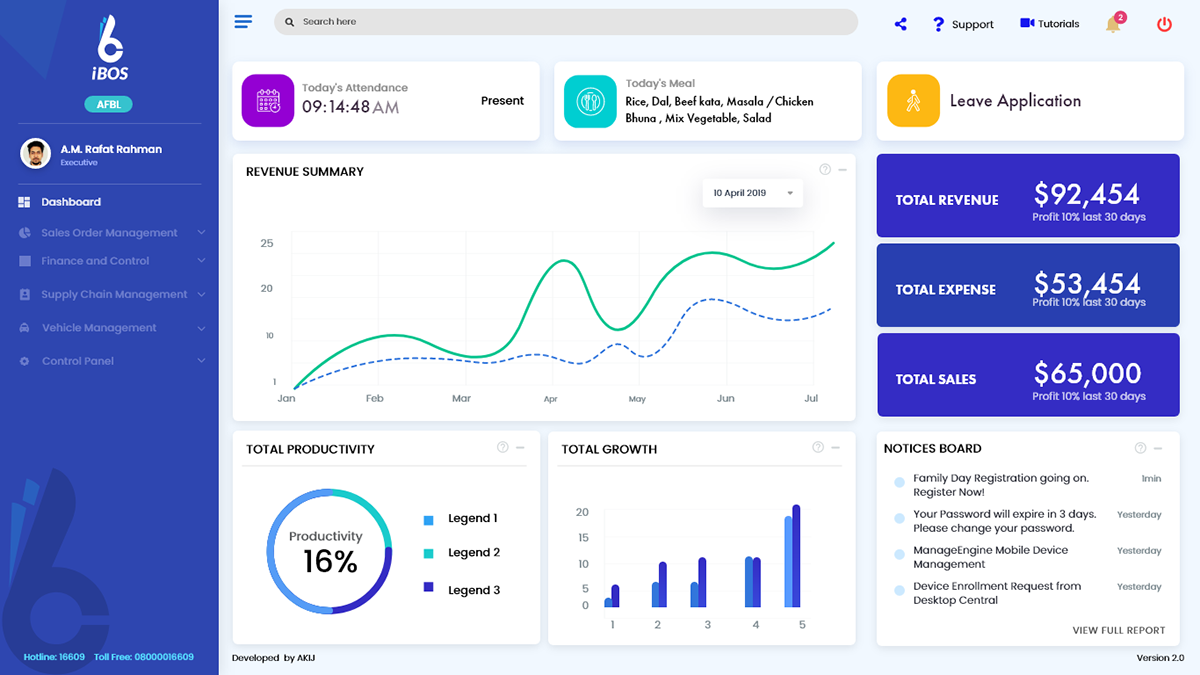
Task: Click the share icon in top bar
Action: click(x=900, y=24)
